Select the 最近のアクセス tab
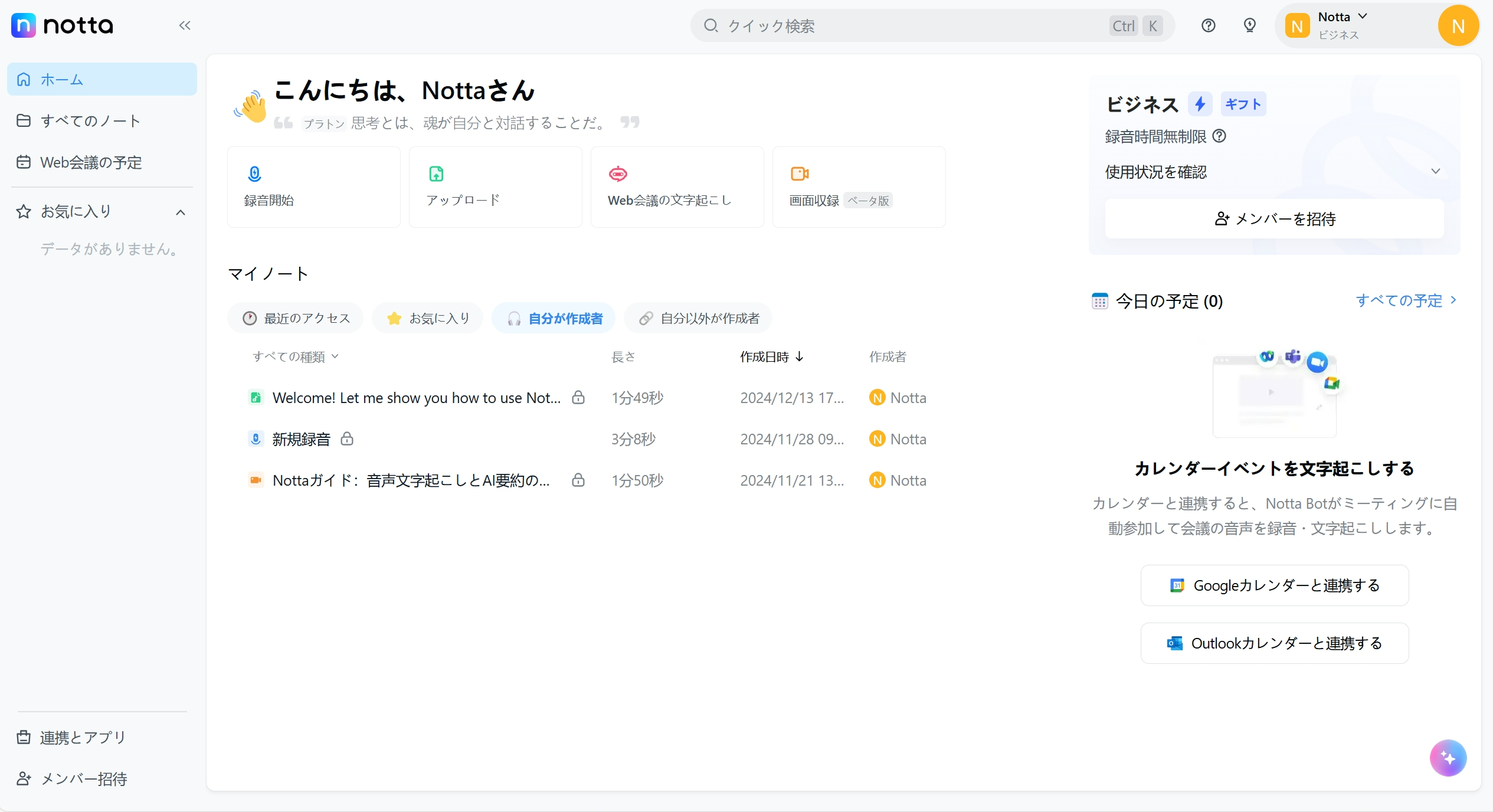The width and height of the screenshot is (1493, 812). 296,318
